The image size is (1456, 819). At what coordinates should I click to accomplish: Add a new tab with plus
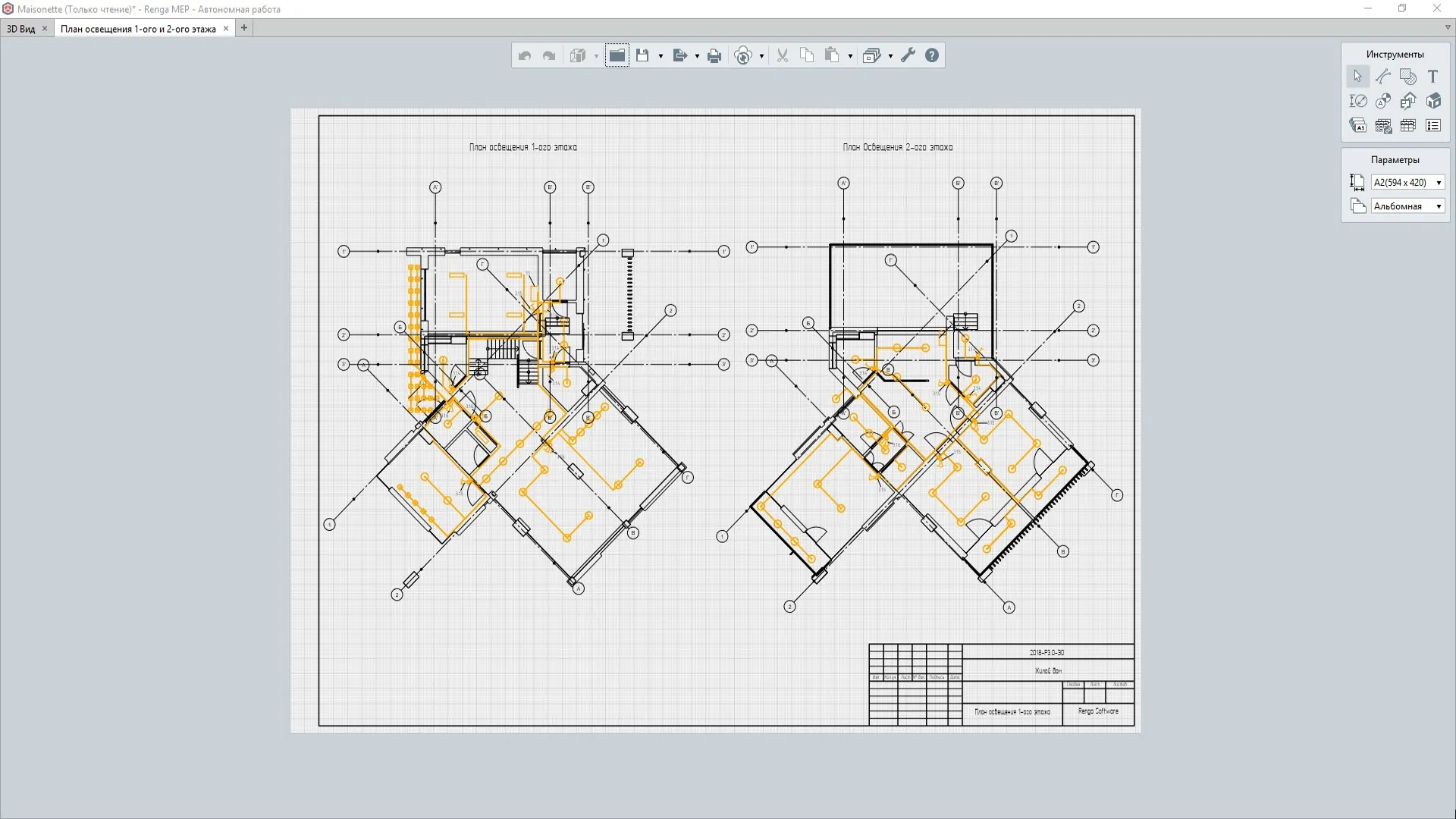point(244,28)
